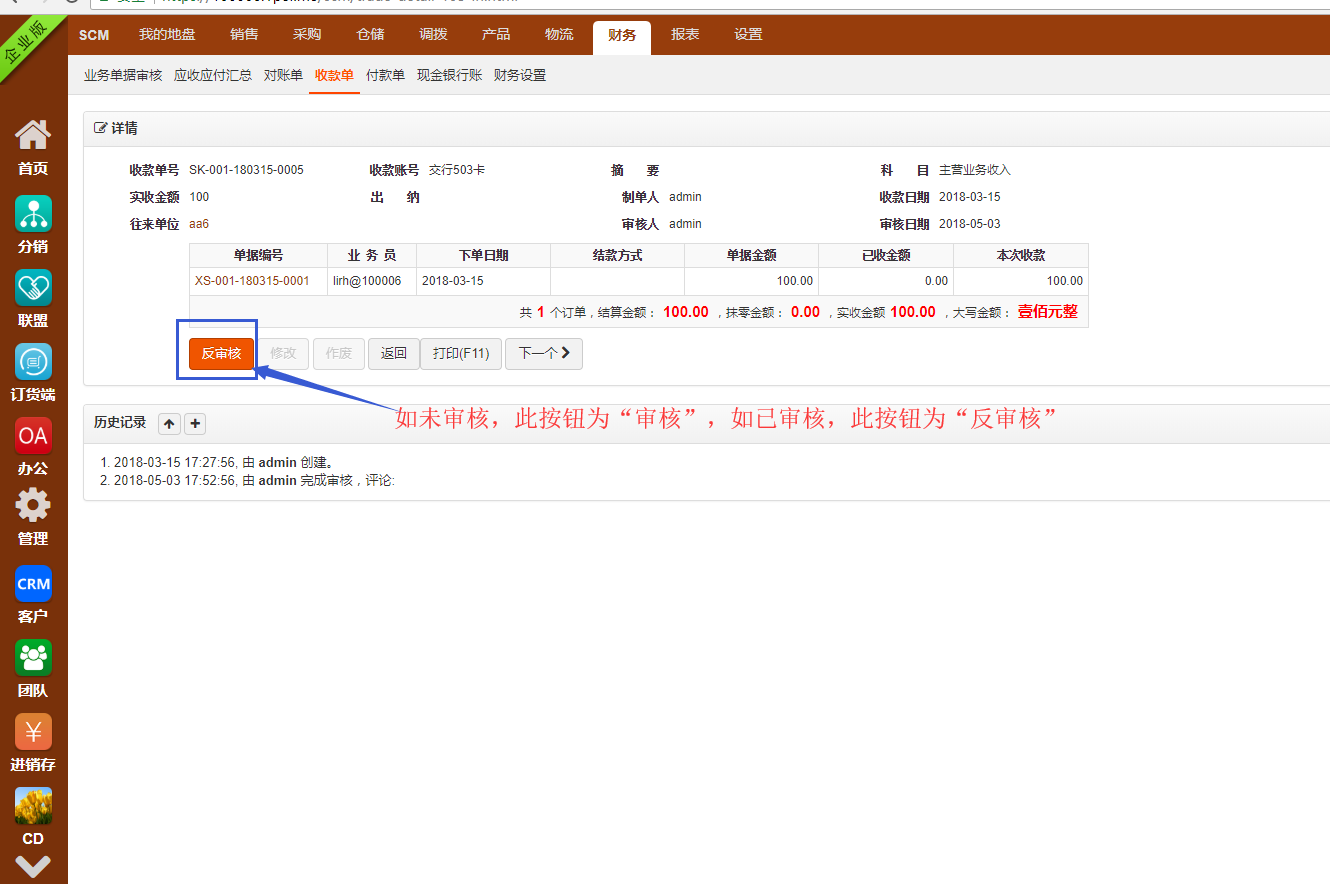Switch to 对账单 subtab
The image size is (1330, 884).
(283, 76)
